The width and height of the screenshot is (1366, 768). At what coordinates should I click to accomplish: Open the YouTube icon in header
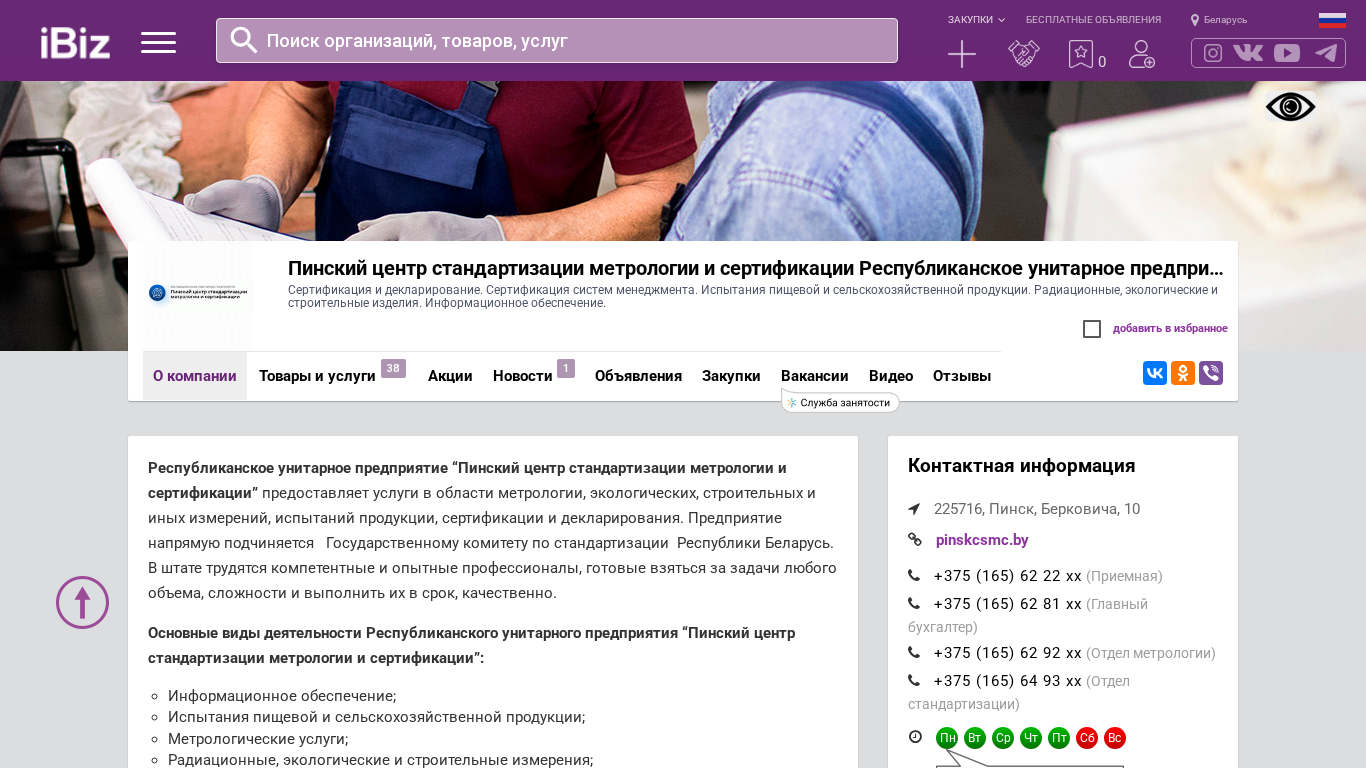click(1287, 53)
